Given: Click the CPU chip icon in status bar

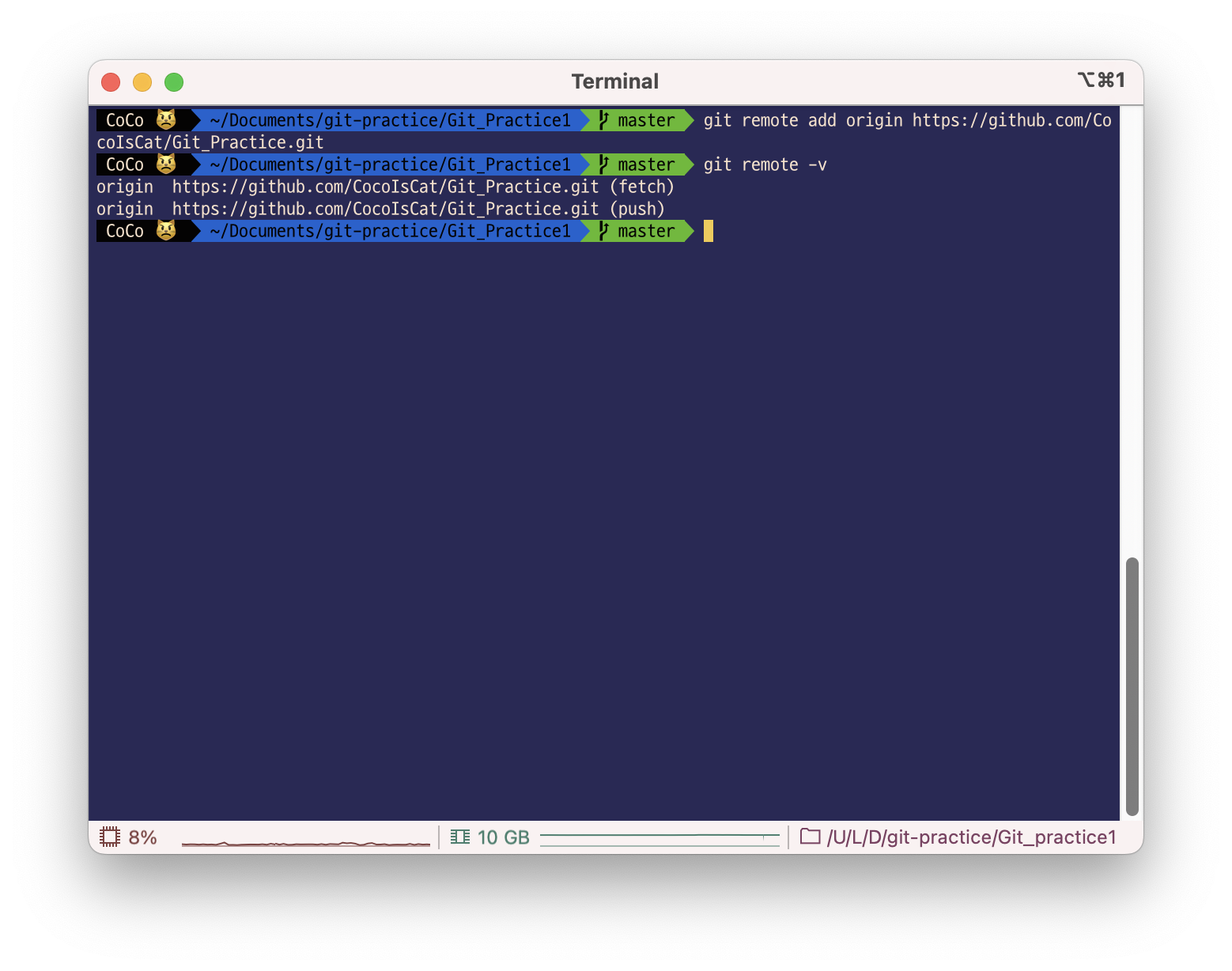Looking at the screenshot, I should pyautogui.click(x=110, y=837).
